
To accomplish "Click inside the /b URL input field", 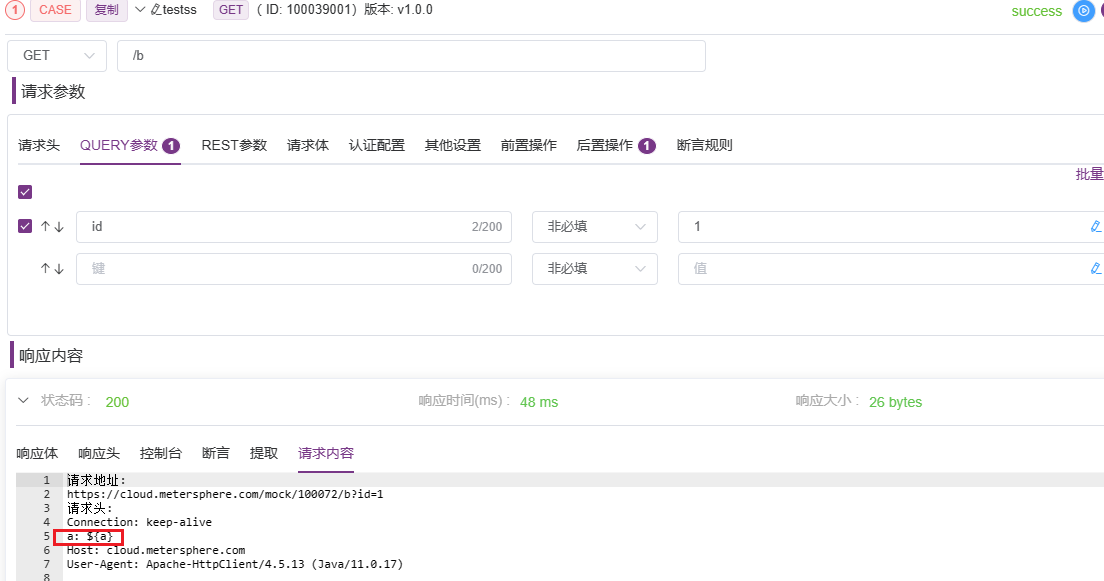I will [410, 55].
